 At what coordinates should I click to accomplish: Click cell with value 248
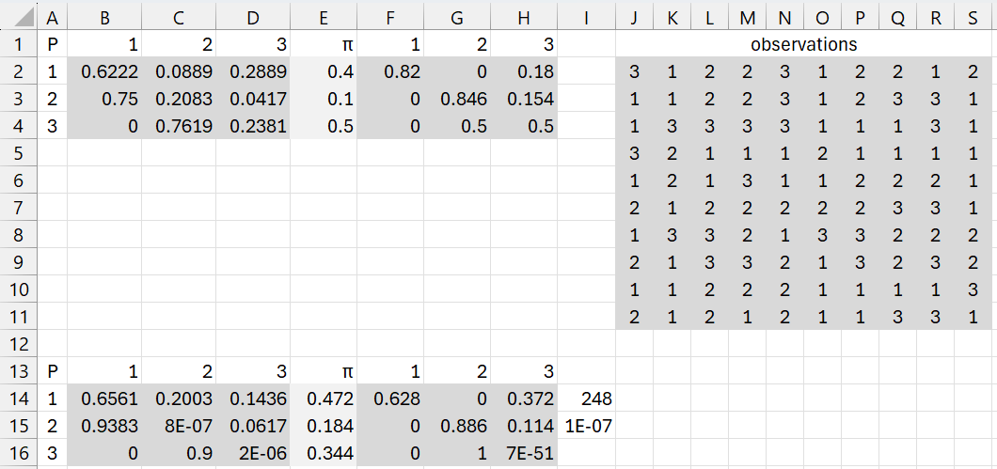(586, 398)
